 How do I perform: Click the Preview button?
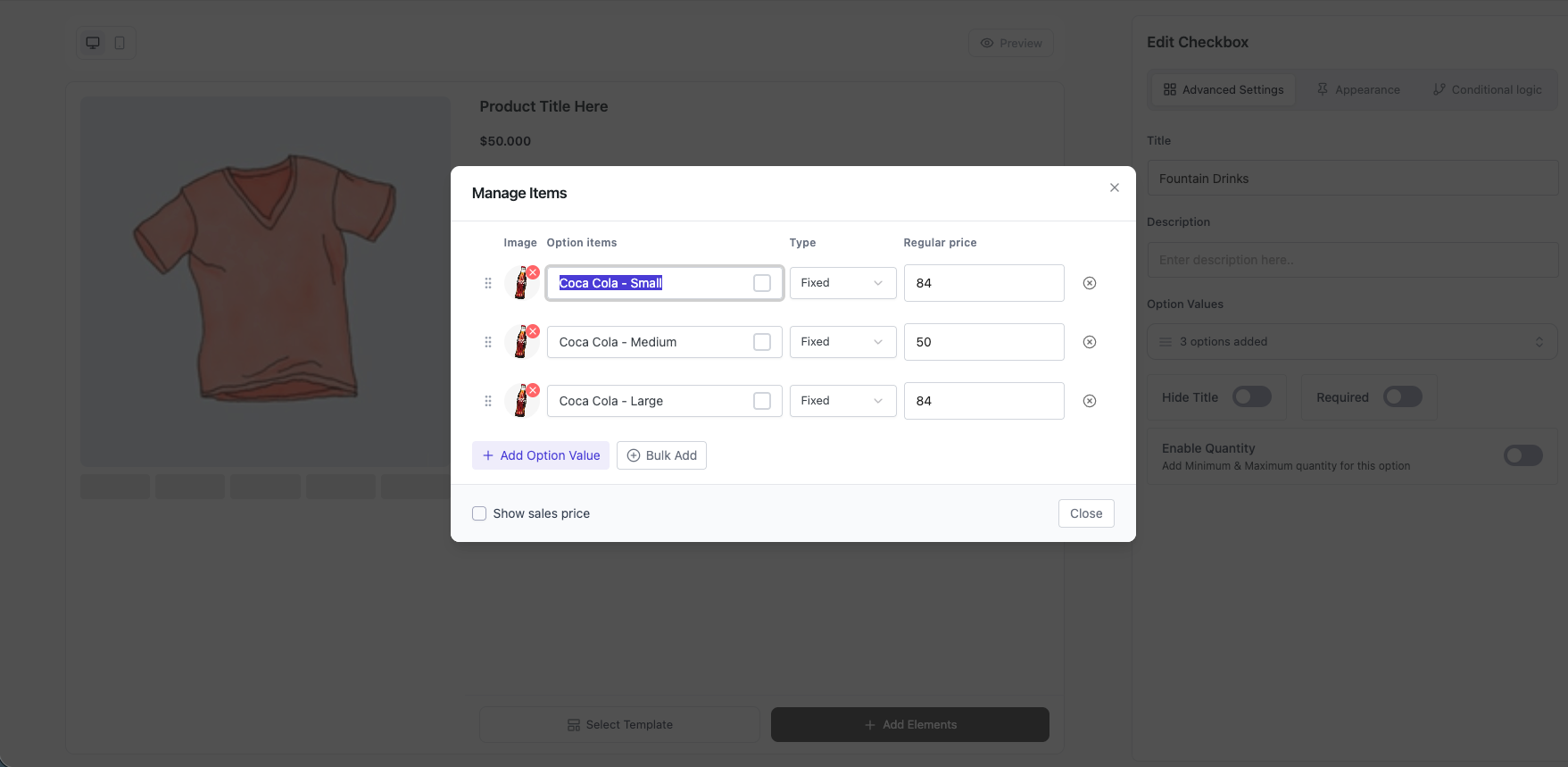coord(1011,43)
